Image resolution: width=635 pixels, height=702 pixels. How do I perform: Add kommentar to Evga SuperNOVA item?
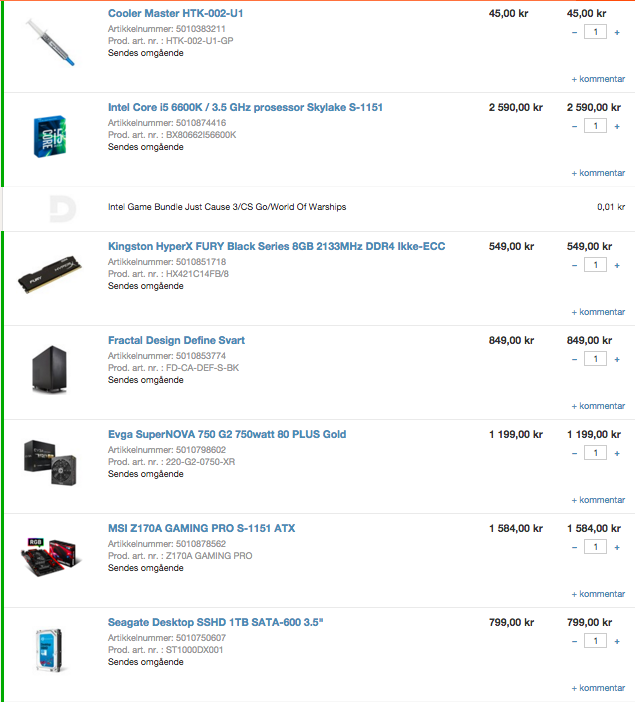(598, 500)
